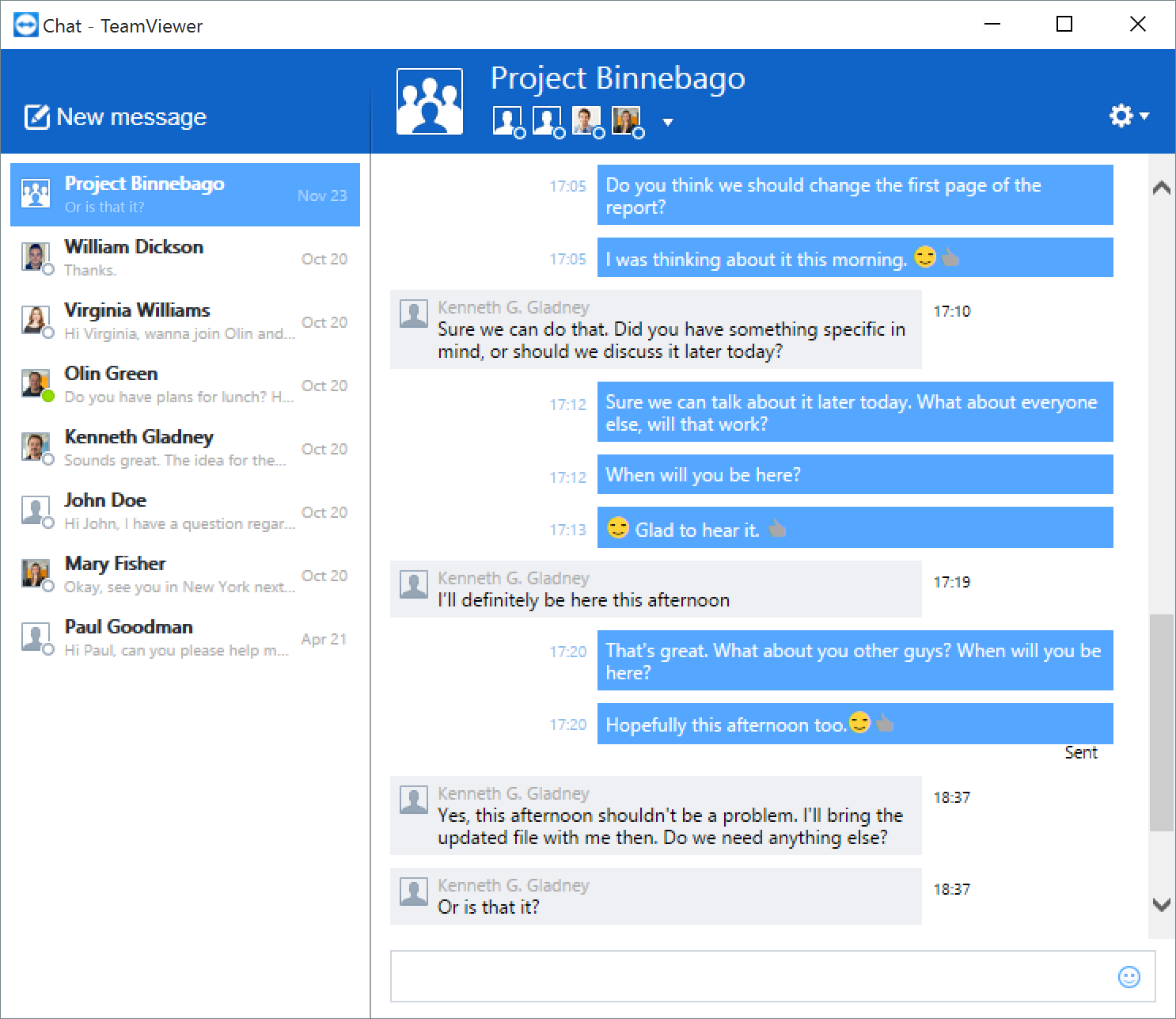This screenshot has height=1019, width=1176.
Task: Click the New message compose icon
Action: [x=37, y=116]
